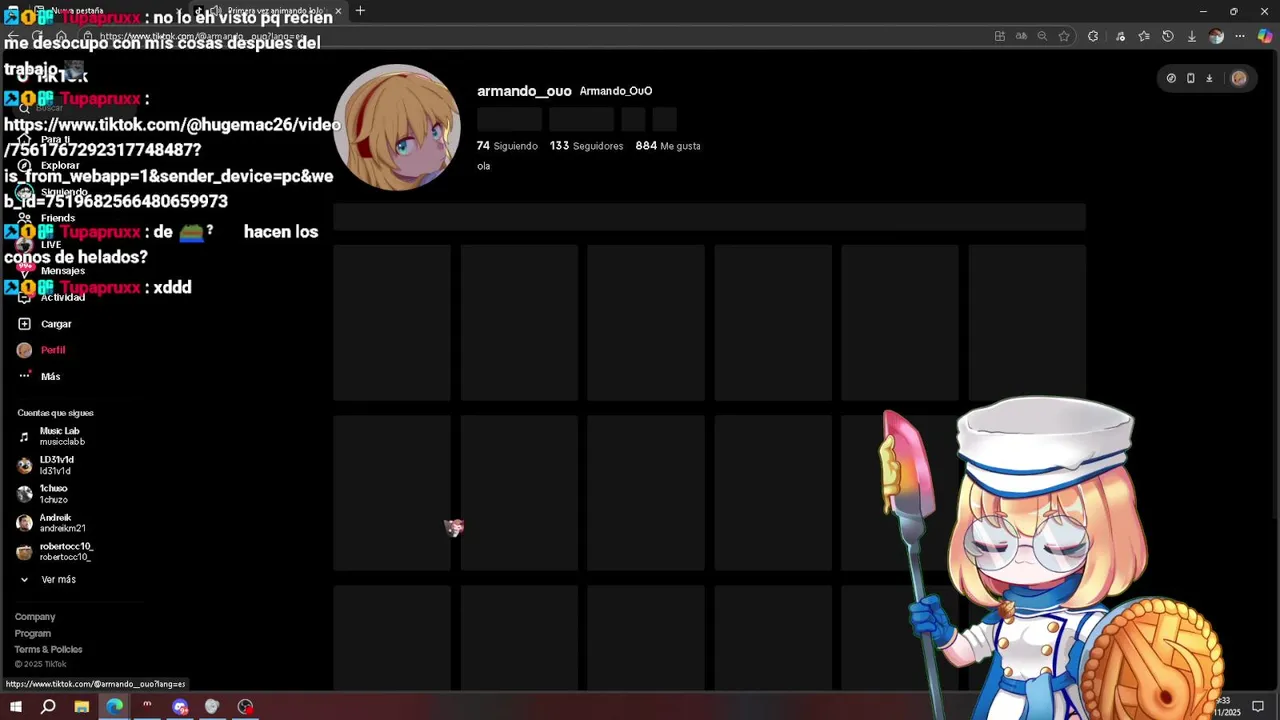This screenshot has width=1280, height=720.
Task: Click the media music-note toolbar icon
Action: (x=1120, y=36)
